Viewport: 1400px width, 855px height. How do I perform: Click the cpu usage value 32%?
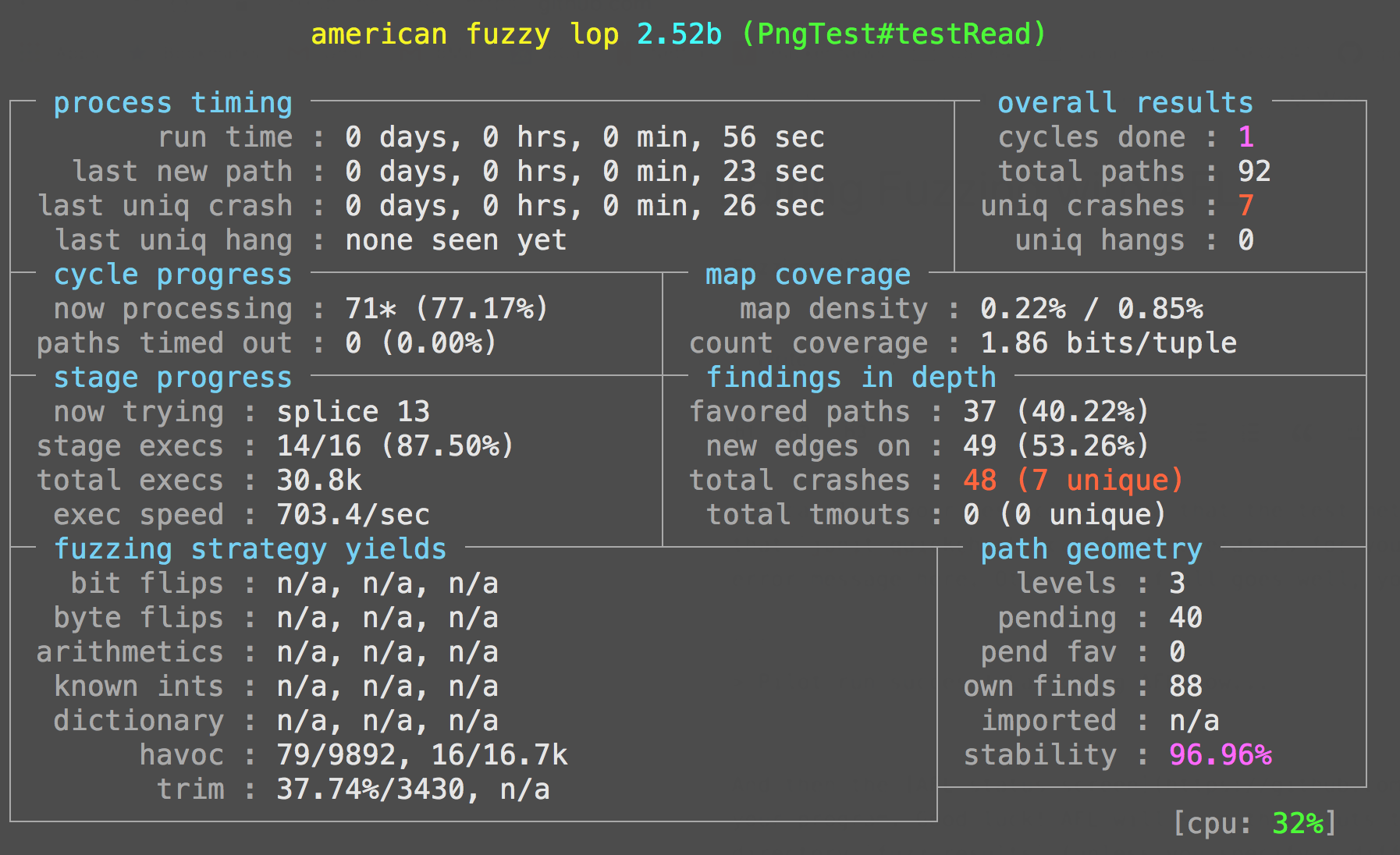coord(1298,824)
